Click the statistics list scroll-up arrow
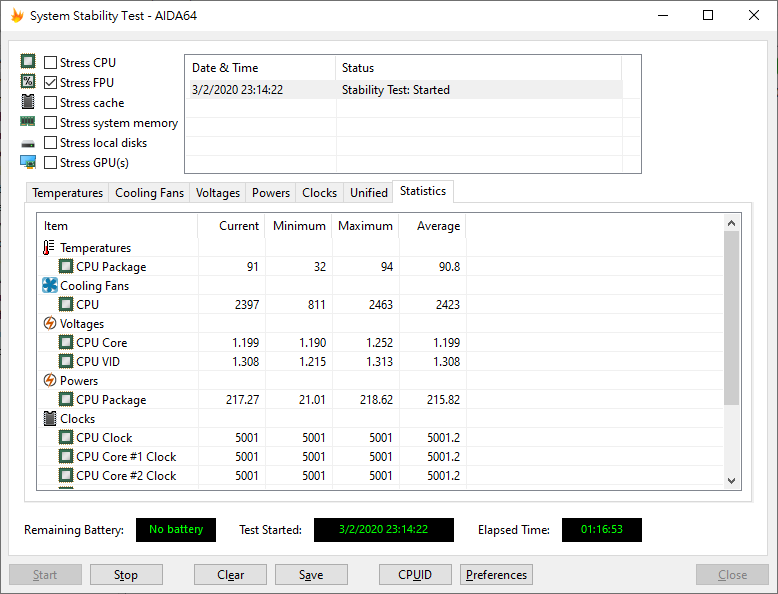The width and height of the screenshot is (778, 594). pos(731,223)
